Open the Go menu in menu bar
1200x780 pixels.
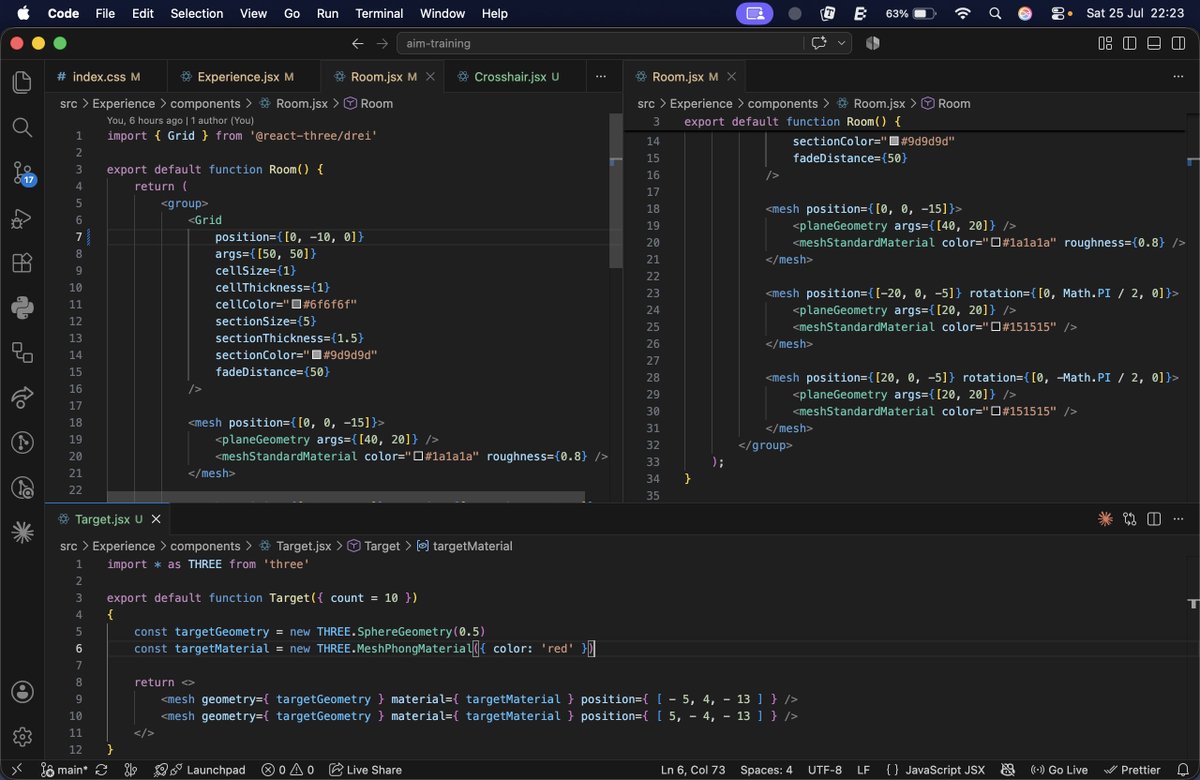[x=292, y=13]
